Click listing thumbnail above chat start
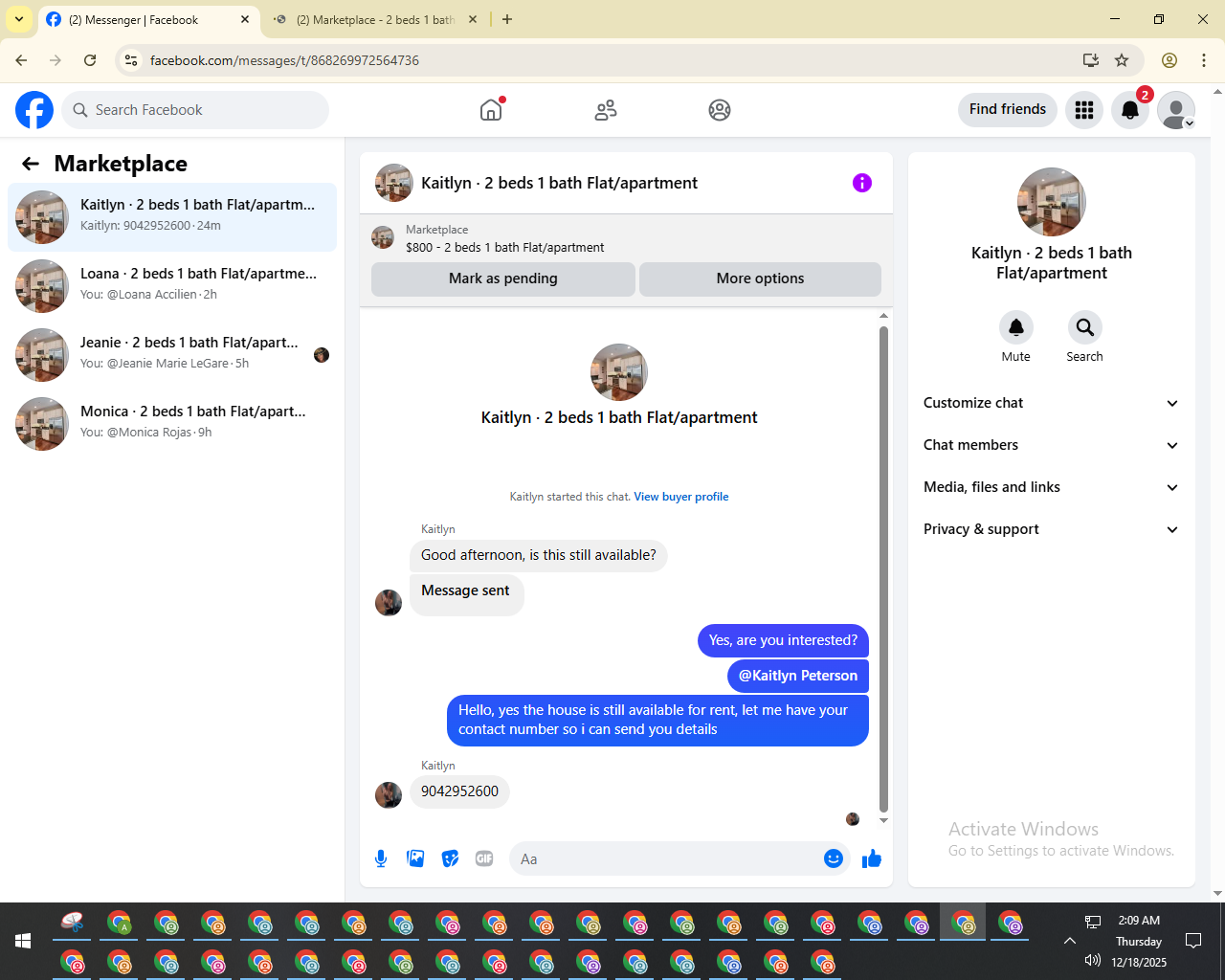Screen dimensions: 1225x980 619,372
